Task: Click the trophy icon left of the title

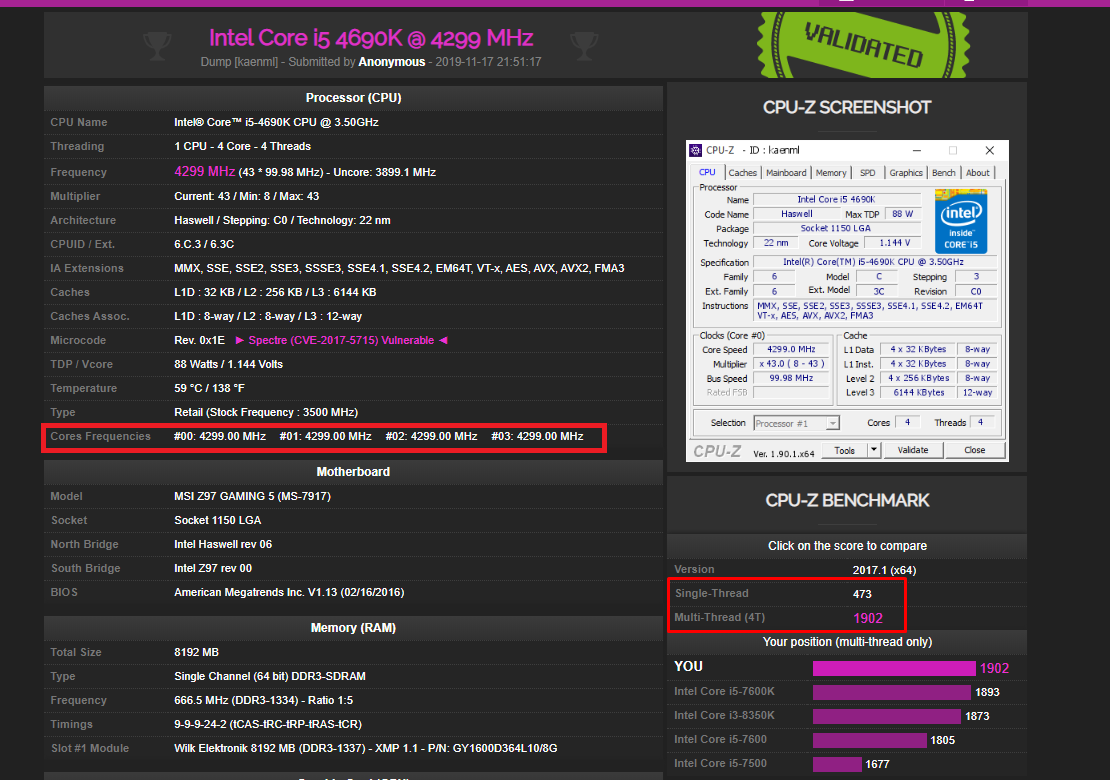Action: point(157,46)
